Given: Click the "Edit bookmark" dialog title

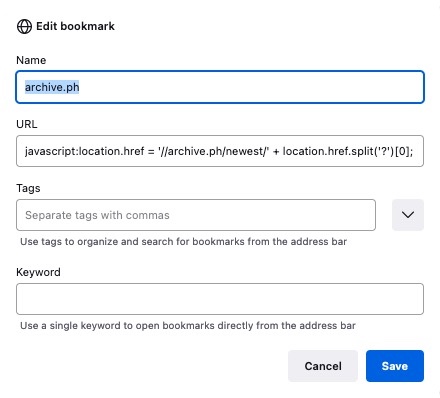Looking at the screenshot, I should pyautogui.click(x=75, y=26).
